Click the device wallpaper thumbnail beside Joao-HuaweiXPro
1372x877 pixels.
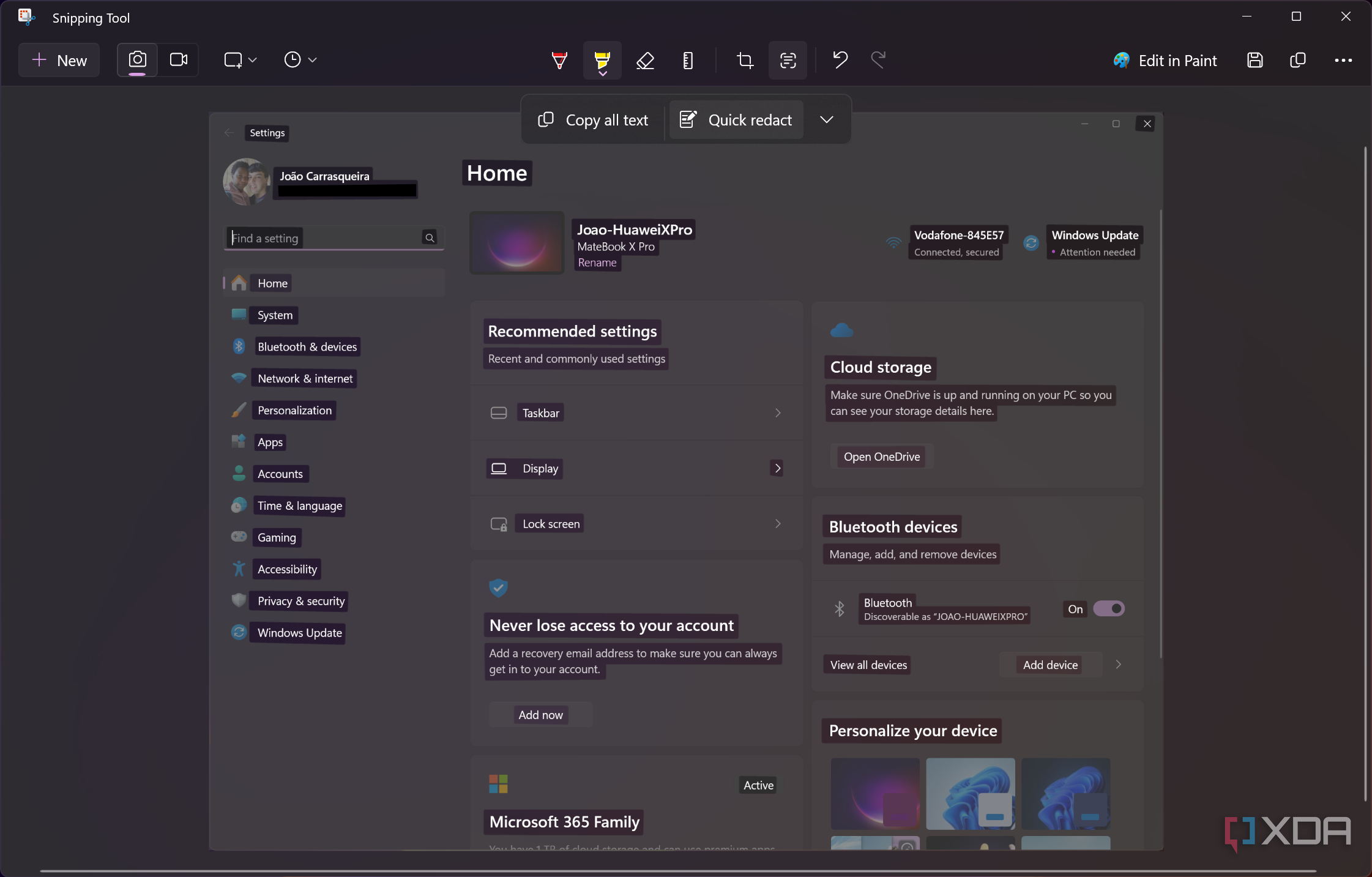[x=517, y=243]
